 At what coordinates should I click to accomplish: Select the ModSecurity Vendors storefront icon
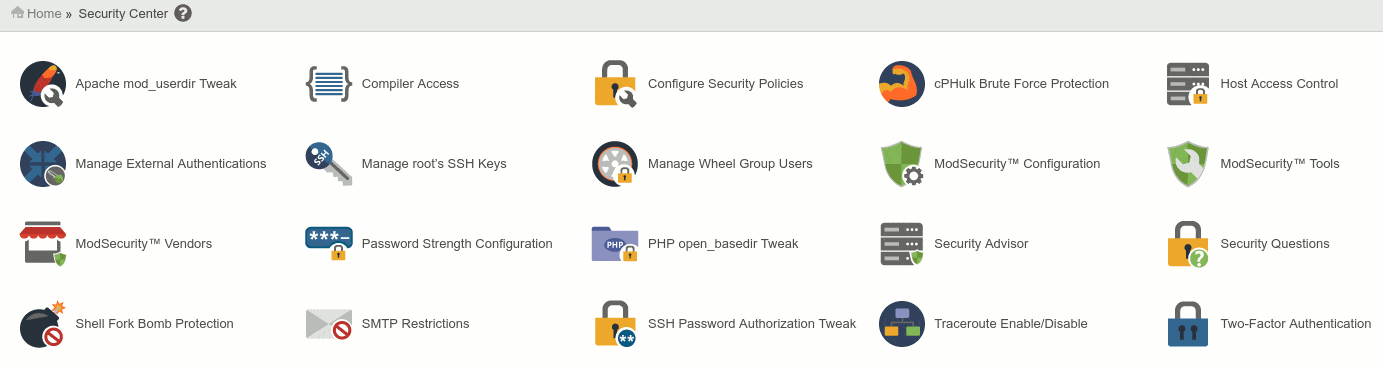[x=42, y=244]
